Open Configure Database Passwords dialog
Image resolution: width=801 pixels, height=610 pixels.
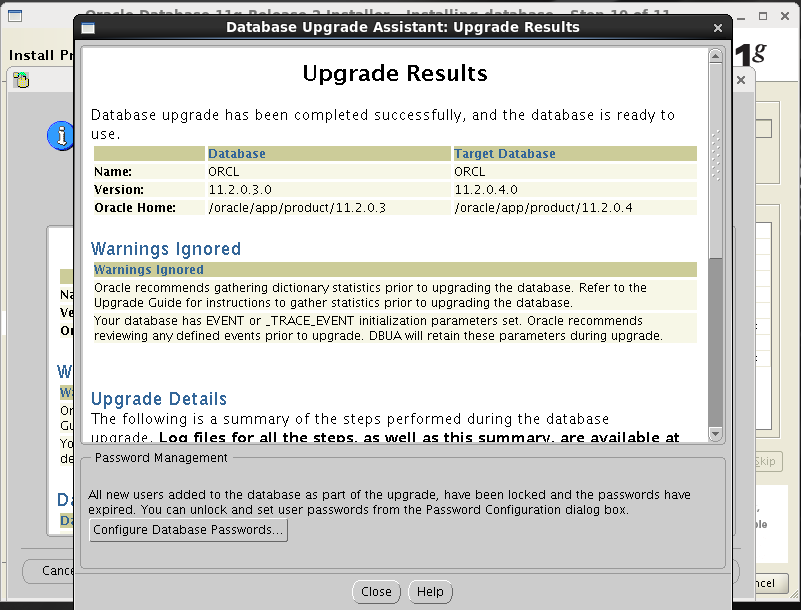pos(188,530)
